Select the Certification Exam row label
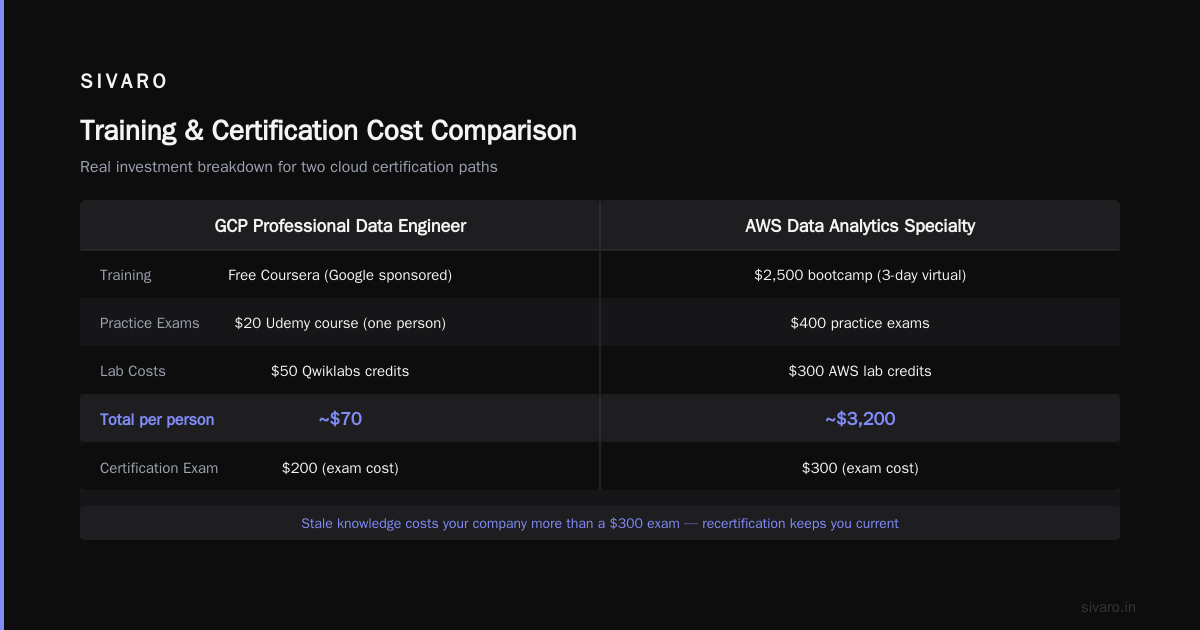This screenshot has height=630, width=1200. [x=159, y=468]
